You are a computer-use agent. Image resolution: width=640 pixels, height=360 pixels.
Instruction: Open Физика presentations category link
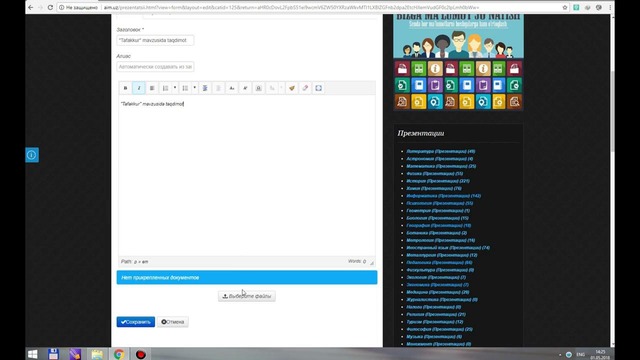(434, 173)
